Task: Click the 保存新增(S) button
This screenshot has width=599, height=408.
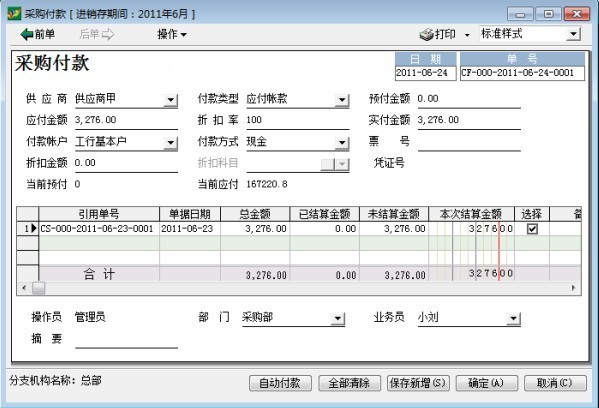Action: click(x=418, y=383)
